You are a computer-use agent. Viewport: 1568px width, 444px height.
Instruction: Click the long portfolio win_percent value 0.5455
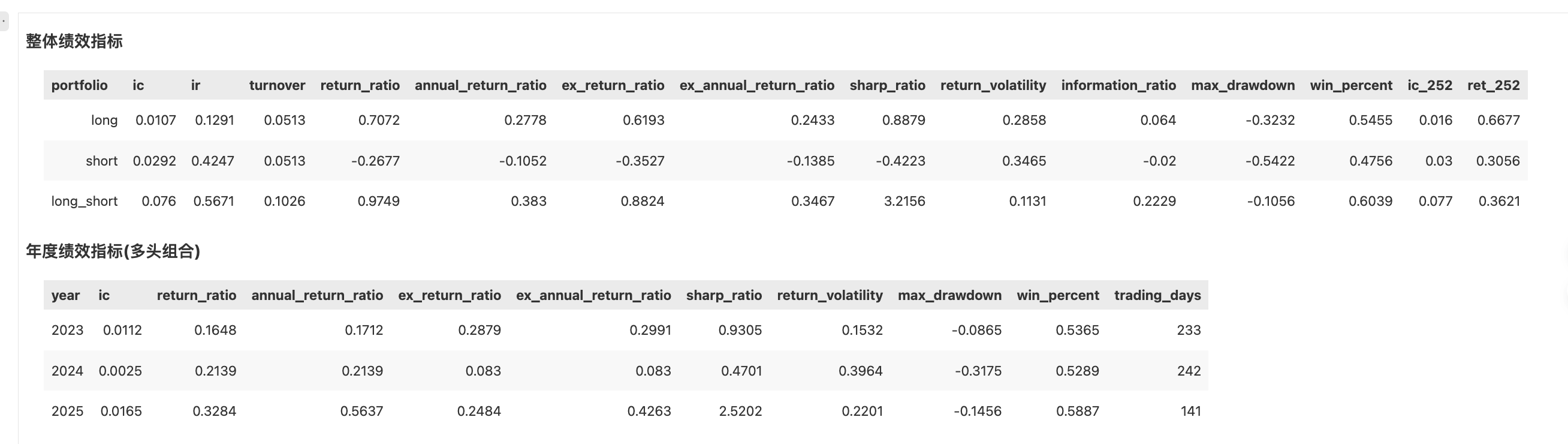1370,121
